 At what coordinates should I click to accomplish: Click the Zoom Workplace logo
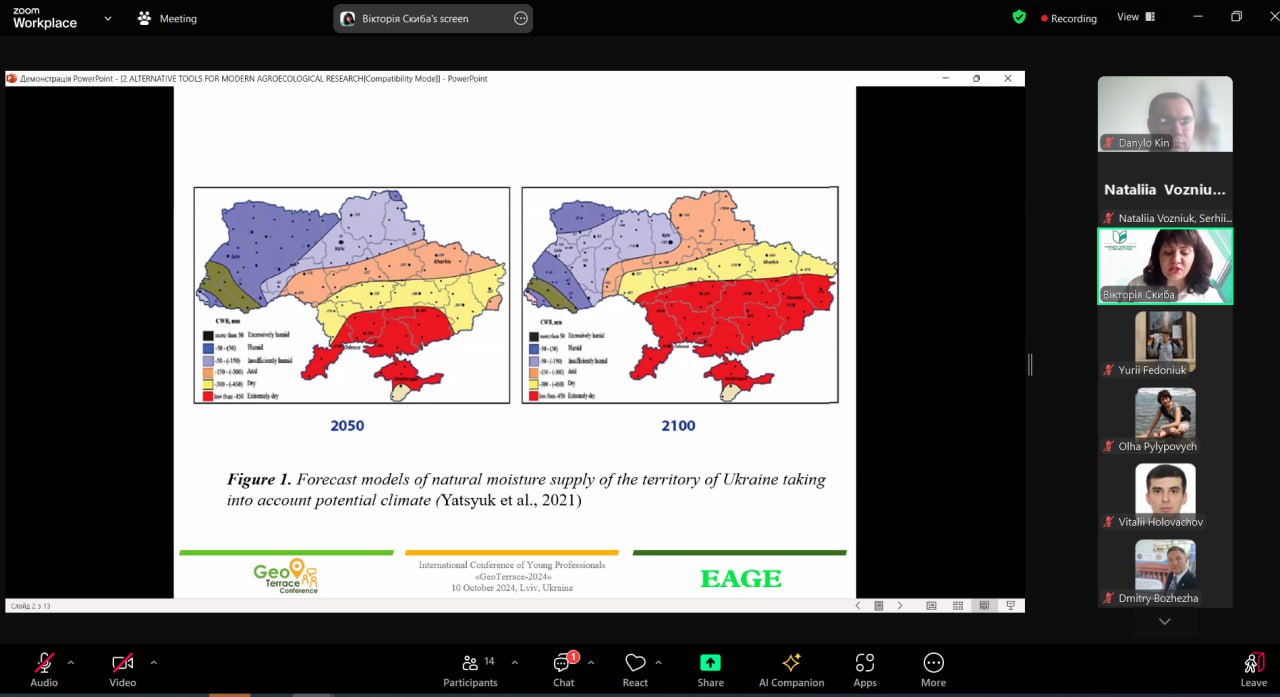(45, 18)
